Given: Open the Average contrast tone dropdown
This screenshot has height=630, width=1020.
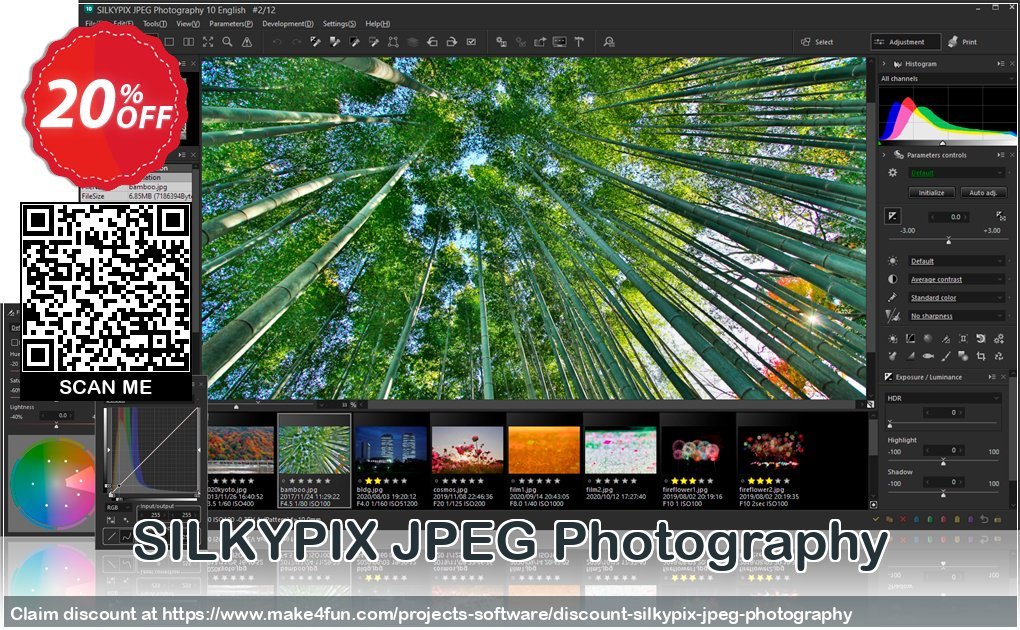Looking at the screenshot, I should [x=956, y=279].
